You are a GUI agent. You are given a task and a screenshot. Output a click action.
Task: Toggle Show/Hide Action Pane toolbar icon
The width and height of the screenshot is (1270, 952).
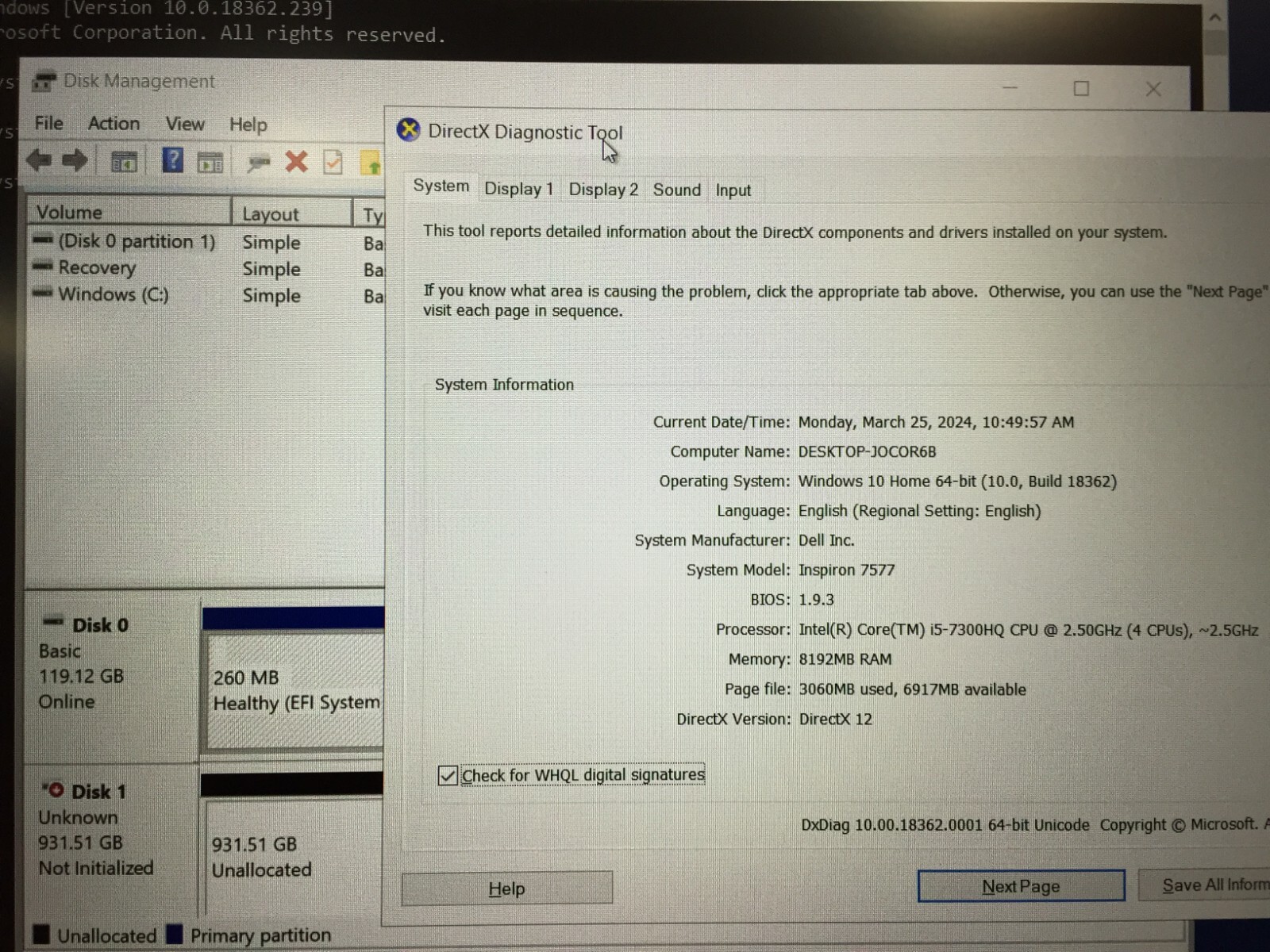(210, 163)
